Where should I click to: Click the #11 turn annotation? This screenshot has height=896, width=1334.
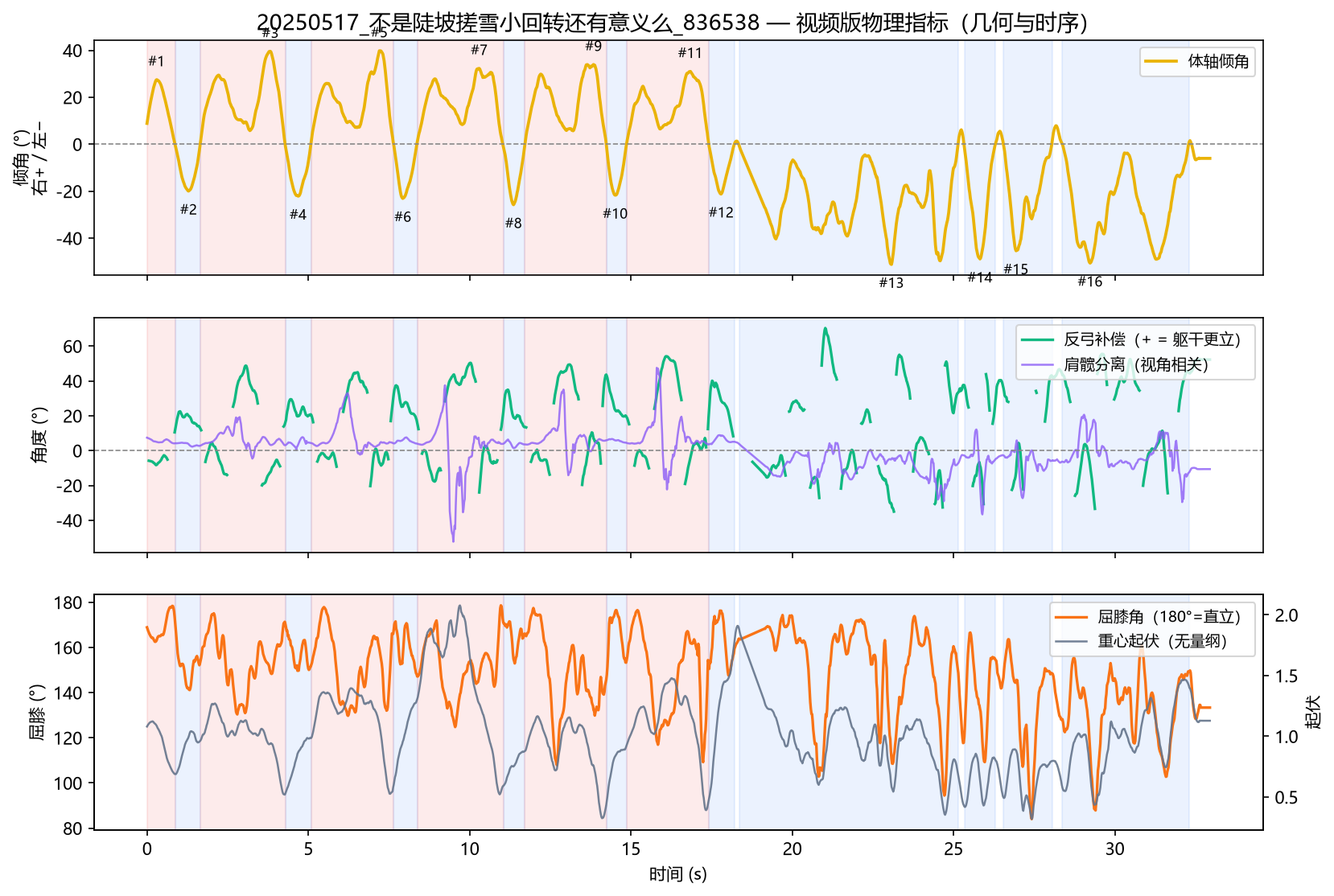(x=690, y=53)
